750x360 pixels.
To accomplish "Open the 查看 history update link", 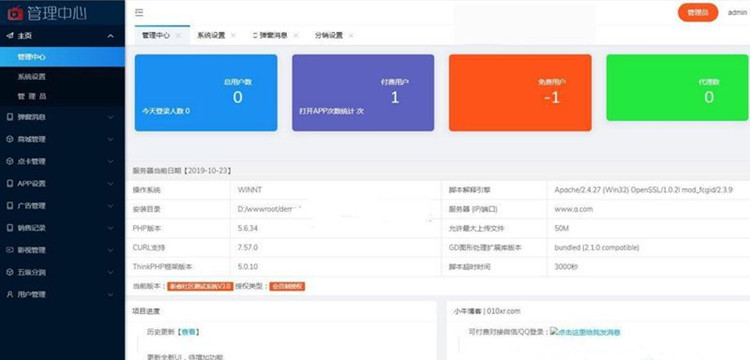I will click(x=188, y=331).
